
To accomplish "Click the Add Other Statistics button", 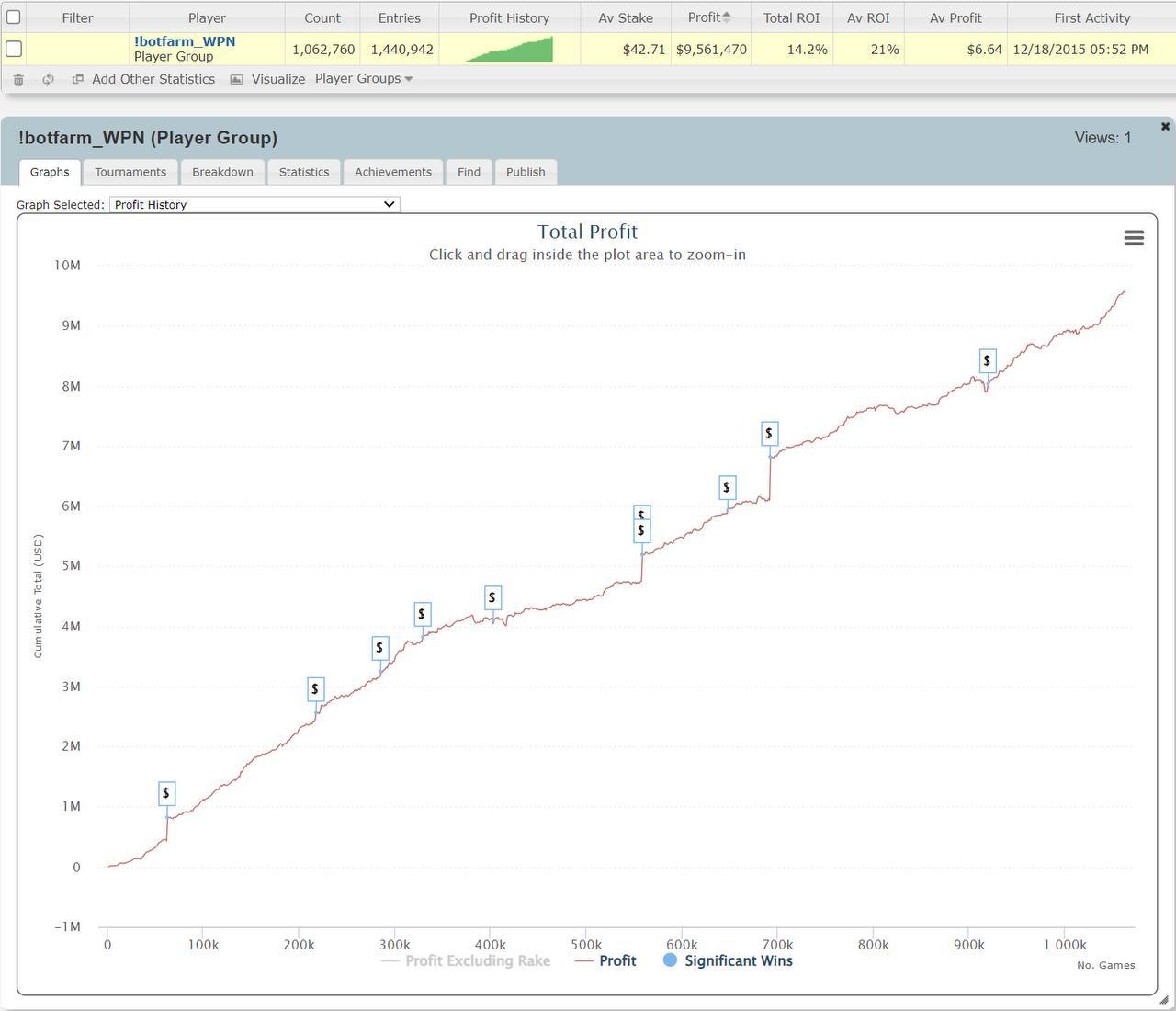I will click(144, 79).
